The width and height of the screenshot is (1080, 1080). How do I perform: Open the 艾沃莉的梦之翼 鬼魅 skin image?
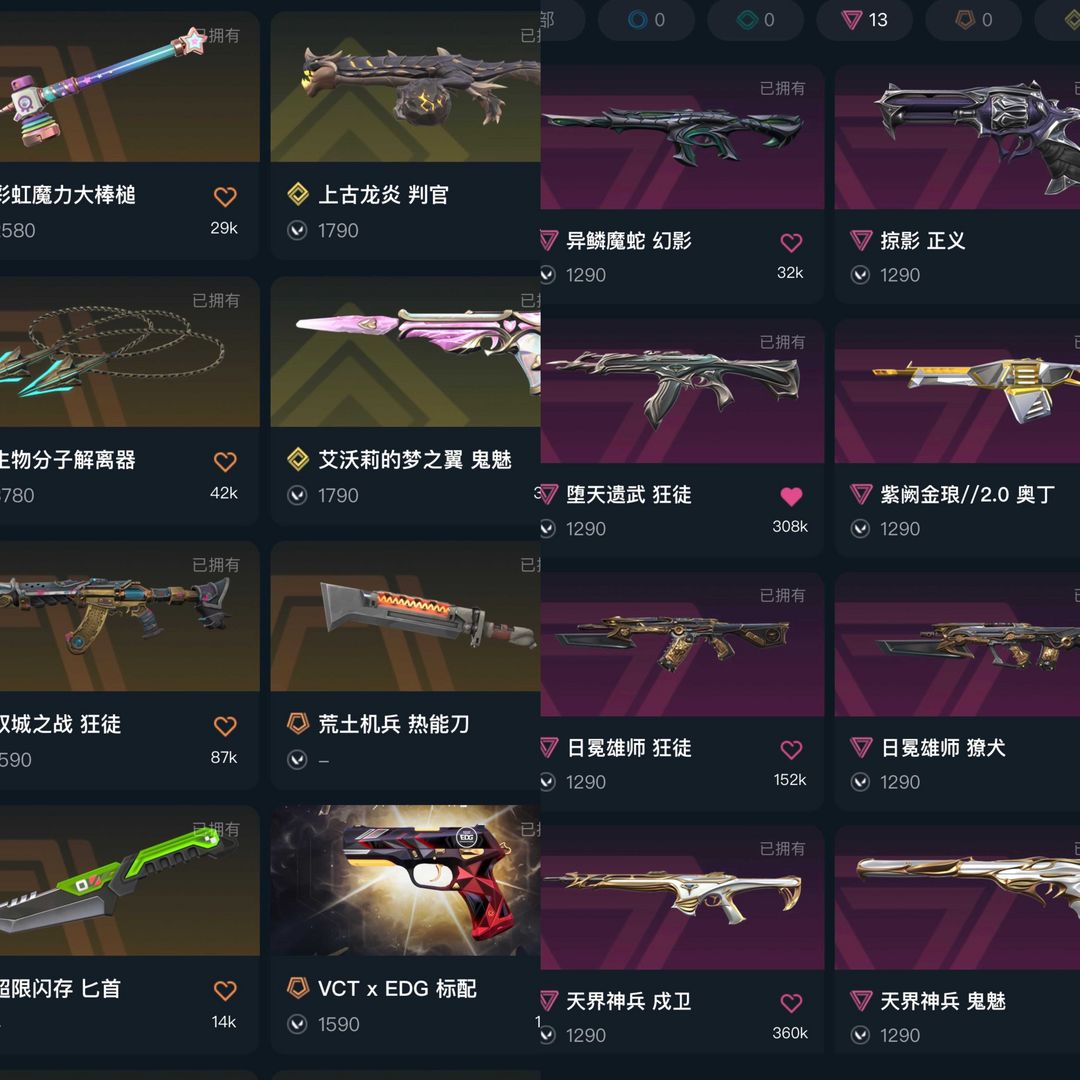406,352
